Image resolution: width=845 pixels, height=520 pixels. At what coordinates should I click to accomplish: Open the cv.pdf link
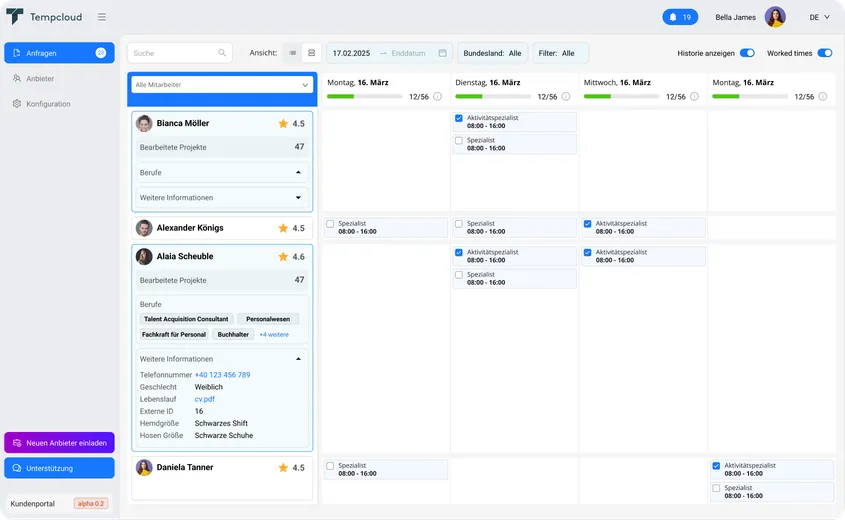click(x=205, y=399)
